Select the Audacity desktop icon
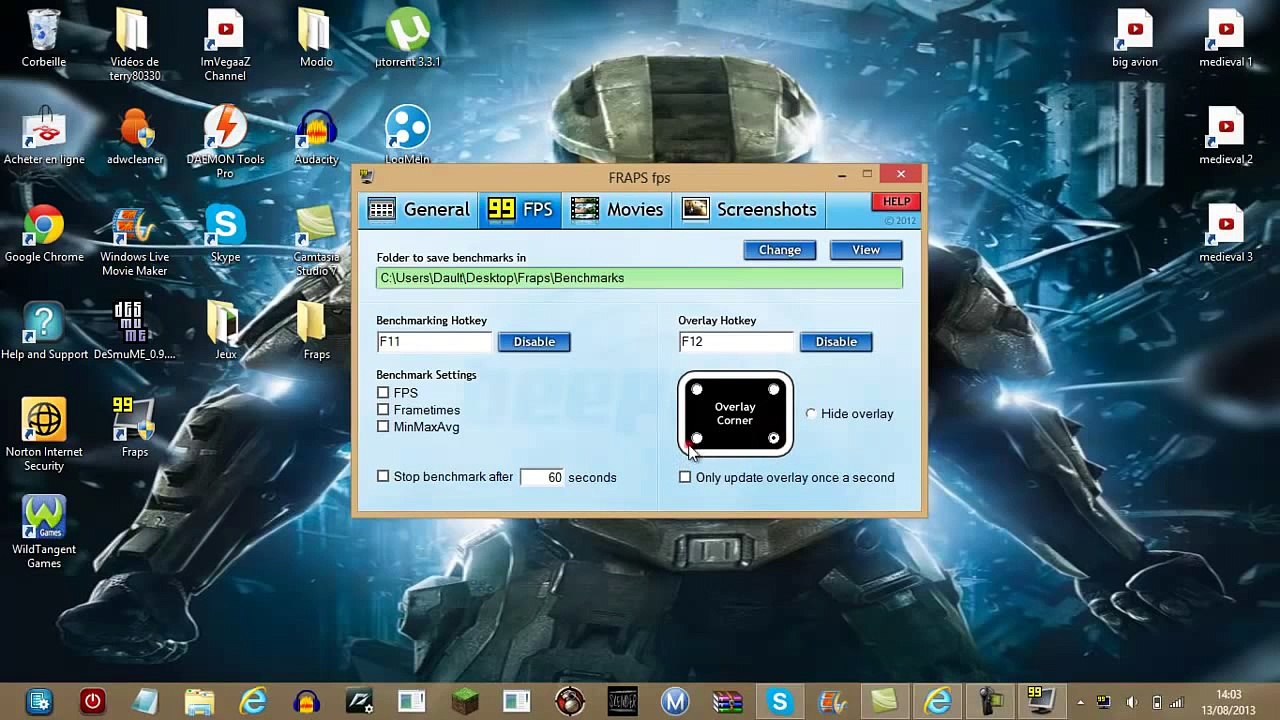Image resolution: width=1280 pixels, height=720 pixels. [x=316, y=136]
